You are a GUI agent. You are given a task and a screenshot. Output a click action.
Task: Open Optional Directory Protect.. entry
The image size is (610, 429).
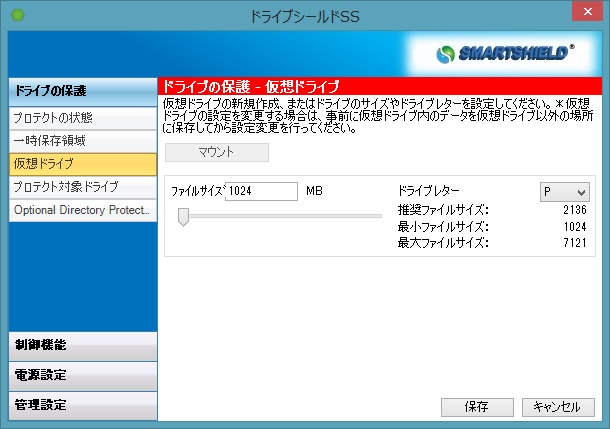pyautogui.click(x=81, y=210)
